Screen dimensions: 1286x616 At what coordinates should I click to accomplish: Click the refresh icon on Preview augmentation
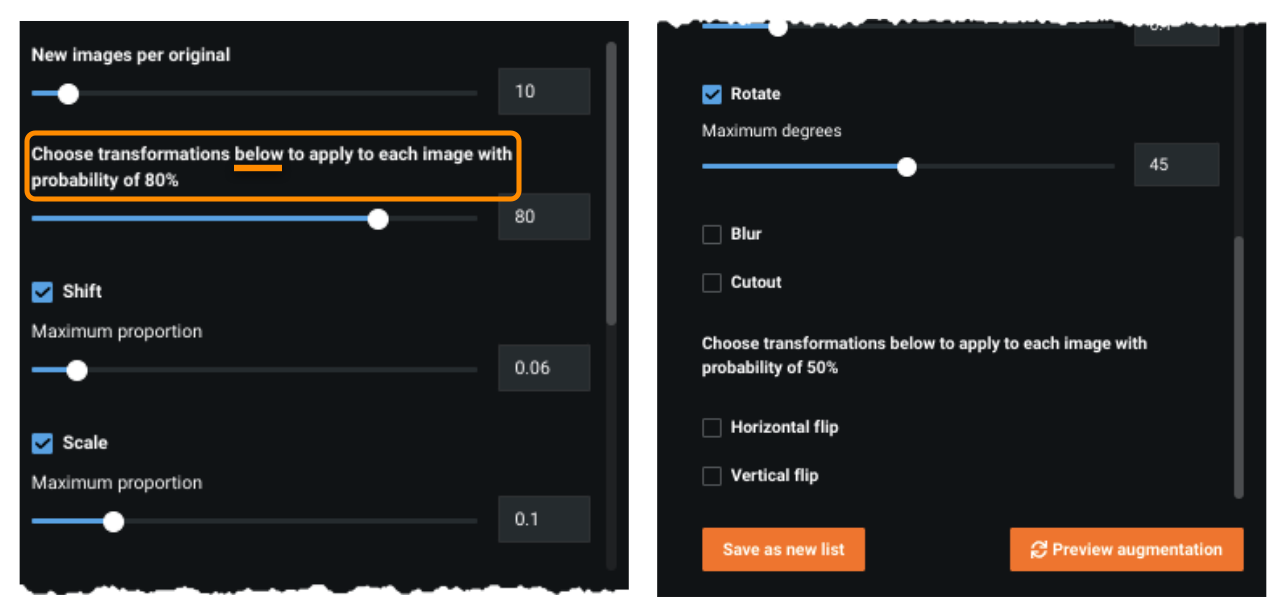pos(1039,550)
